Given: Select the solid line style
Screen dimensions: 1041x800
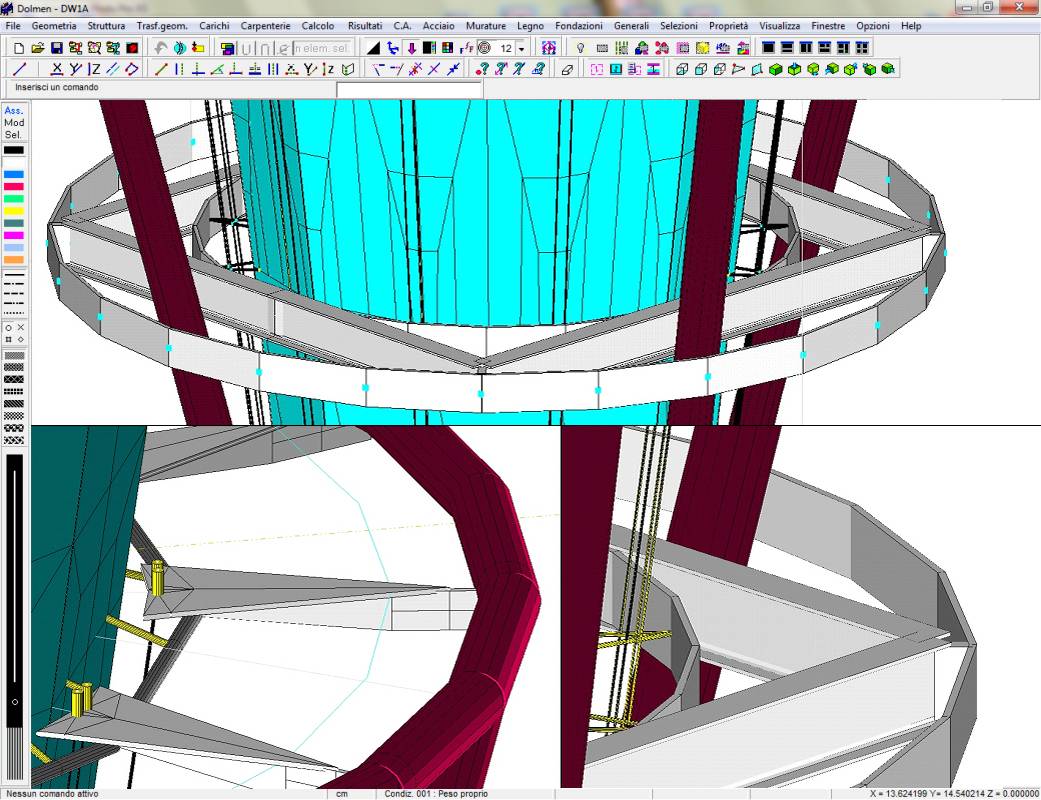Looking at the screenshot, I should tap(14, 275).
